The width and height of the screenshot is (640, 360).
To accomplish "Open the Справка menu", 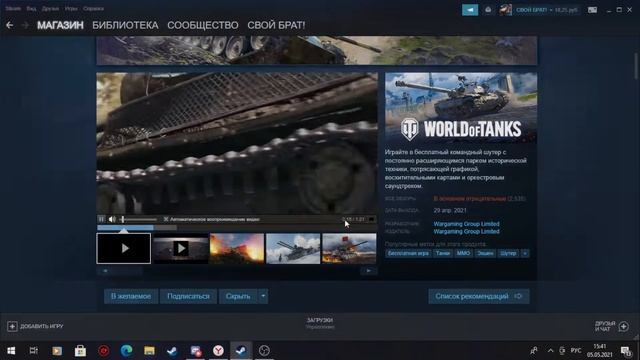I will (x=93, y=9).
